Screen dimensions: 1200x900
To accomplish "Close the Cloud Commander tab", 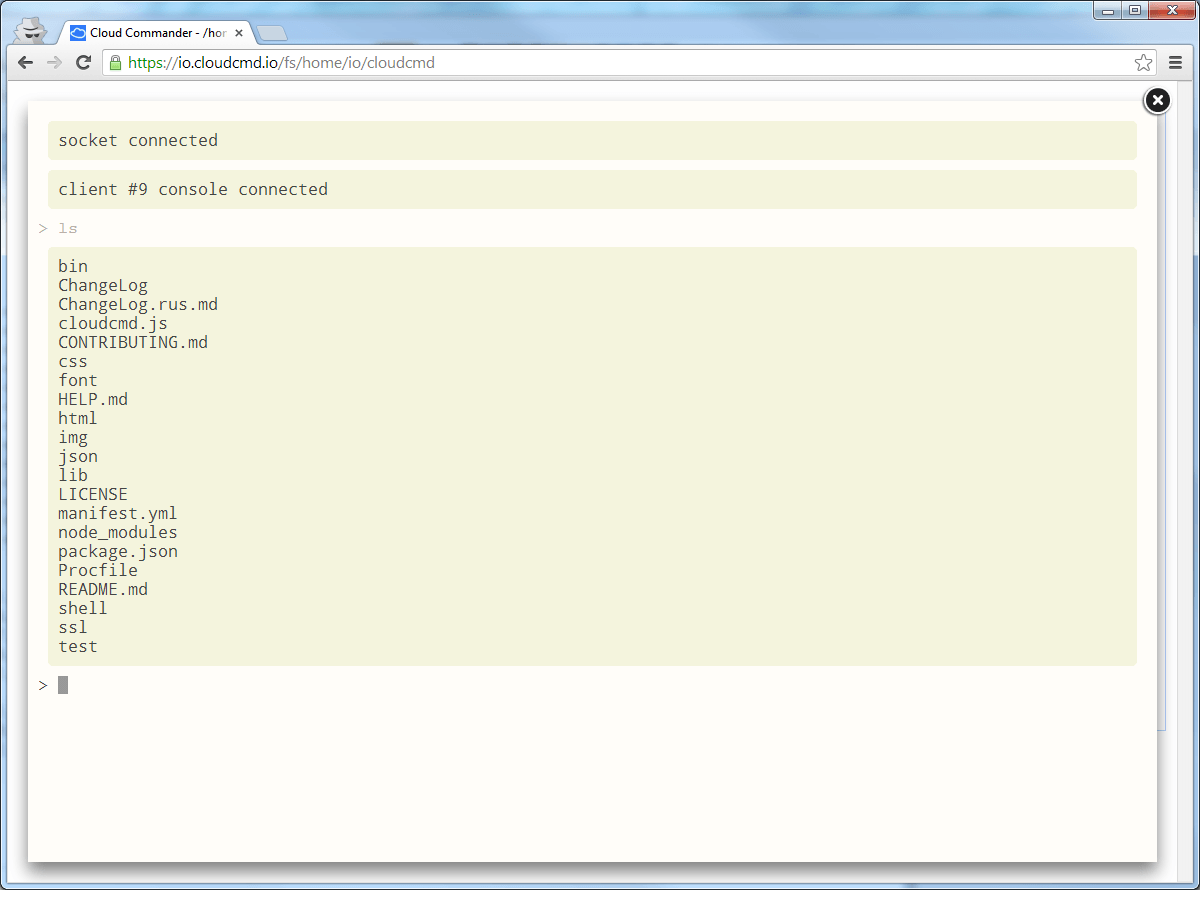I will tap(239, 33).
